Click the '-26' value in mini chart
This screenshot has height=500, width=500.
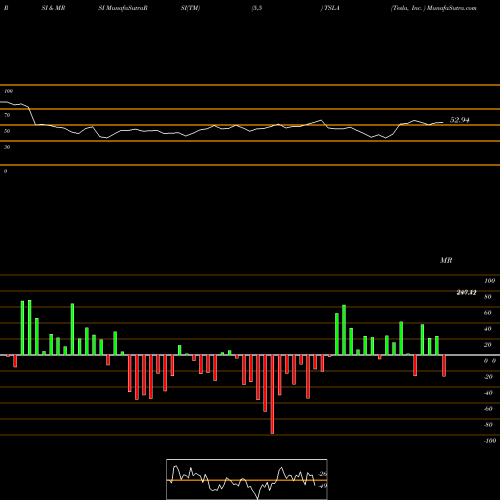(323, 474)
